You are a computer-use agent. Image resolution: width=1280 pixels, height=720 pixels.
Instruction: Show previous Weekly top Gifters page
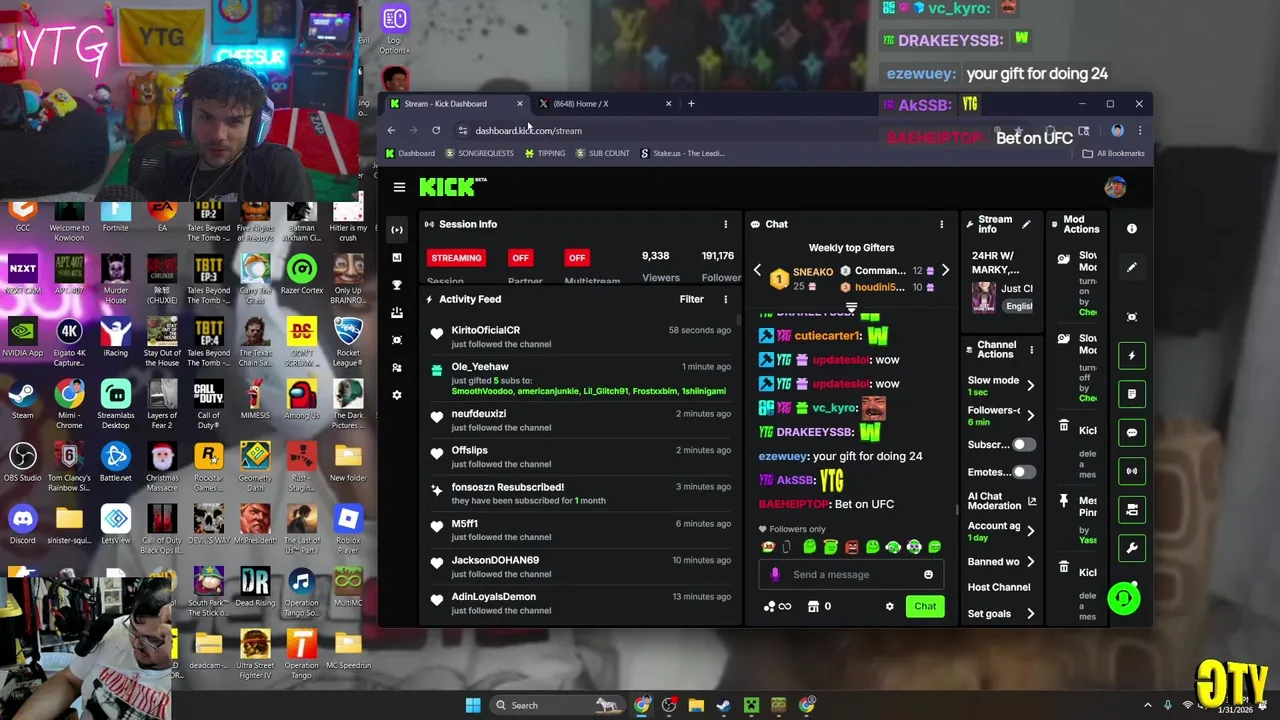click(757, 270)
